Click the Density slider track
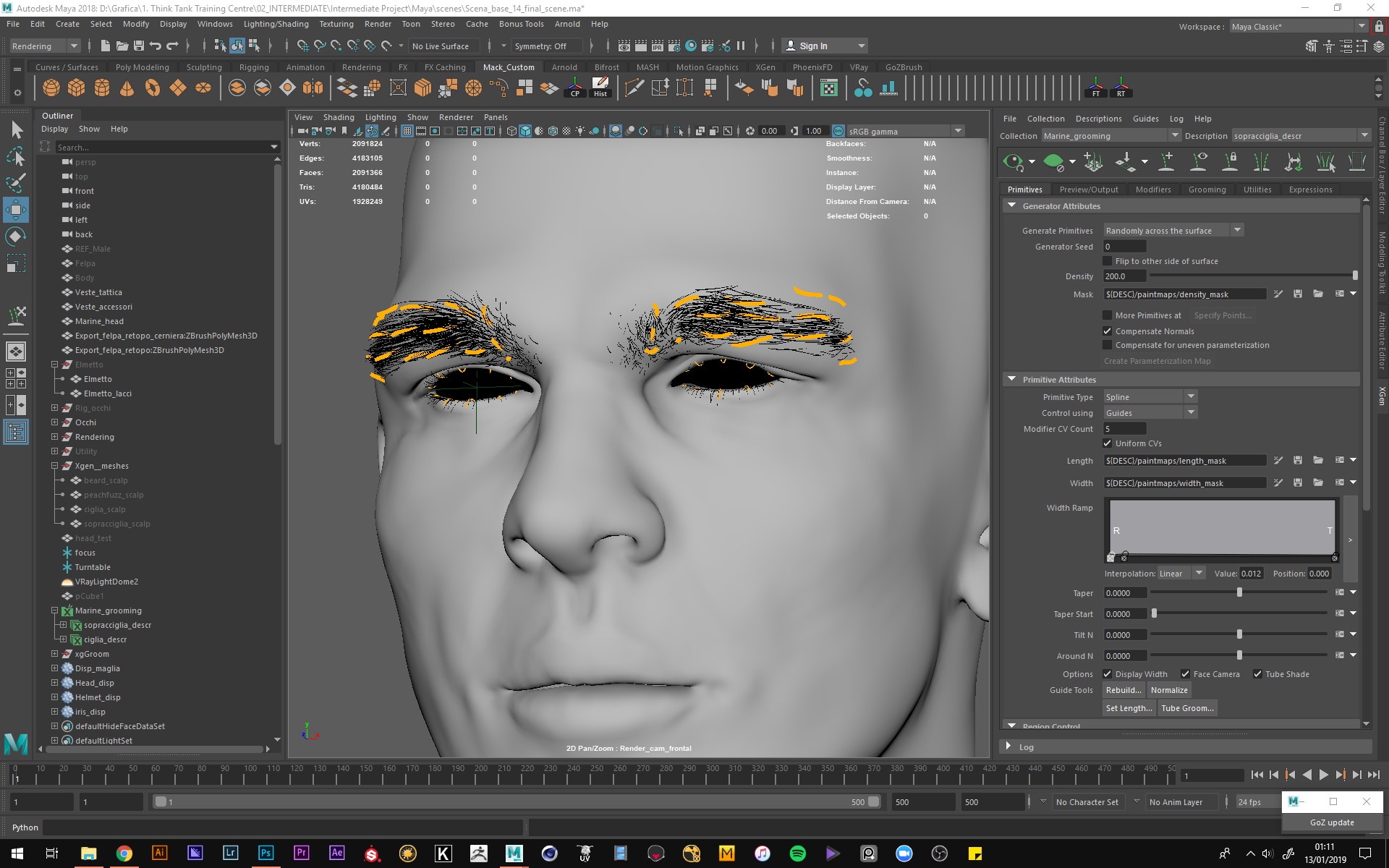 click(x=1252, y=276)
